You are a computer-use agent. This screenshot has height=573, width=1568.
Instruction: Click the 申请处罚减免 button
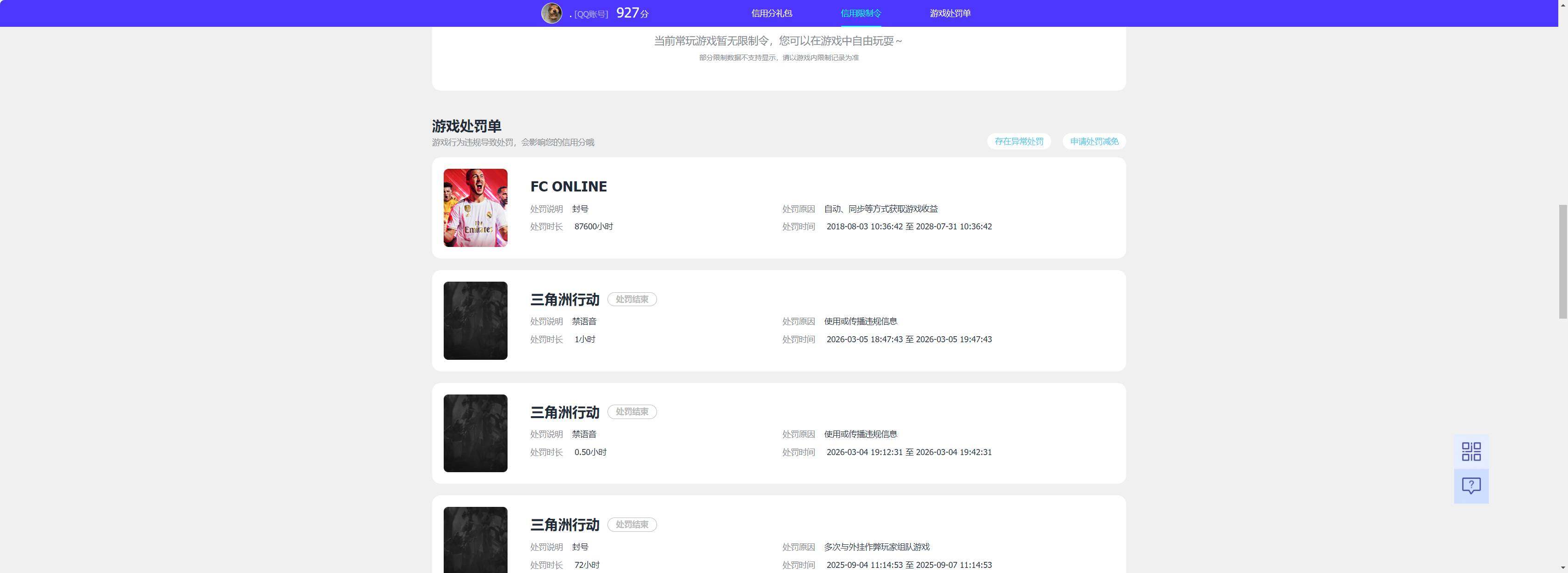[x=1094, y=141]
